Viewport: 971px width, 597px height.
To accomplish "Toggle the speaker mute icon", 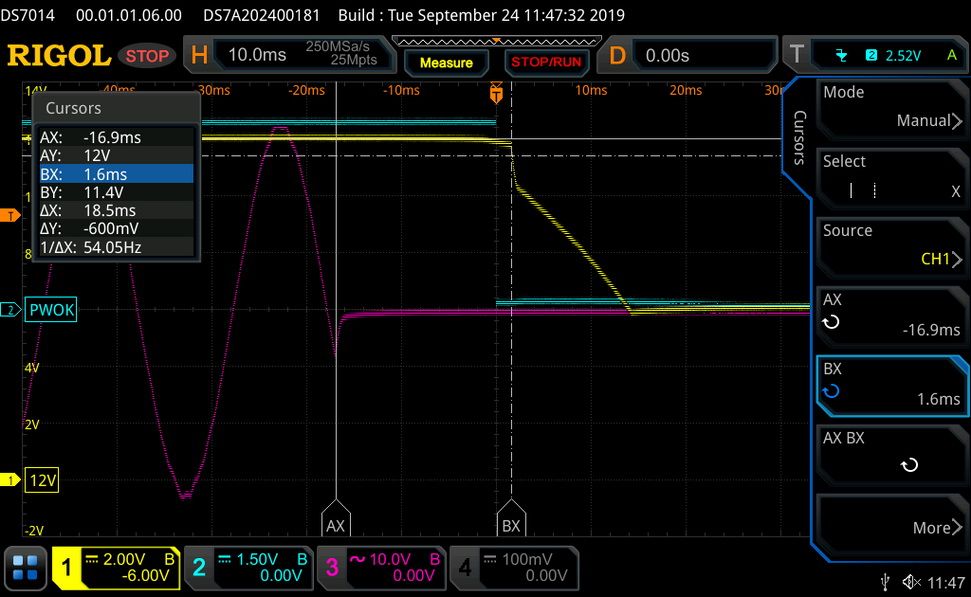I will click(911, 582).
